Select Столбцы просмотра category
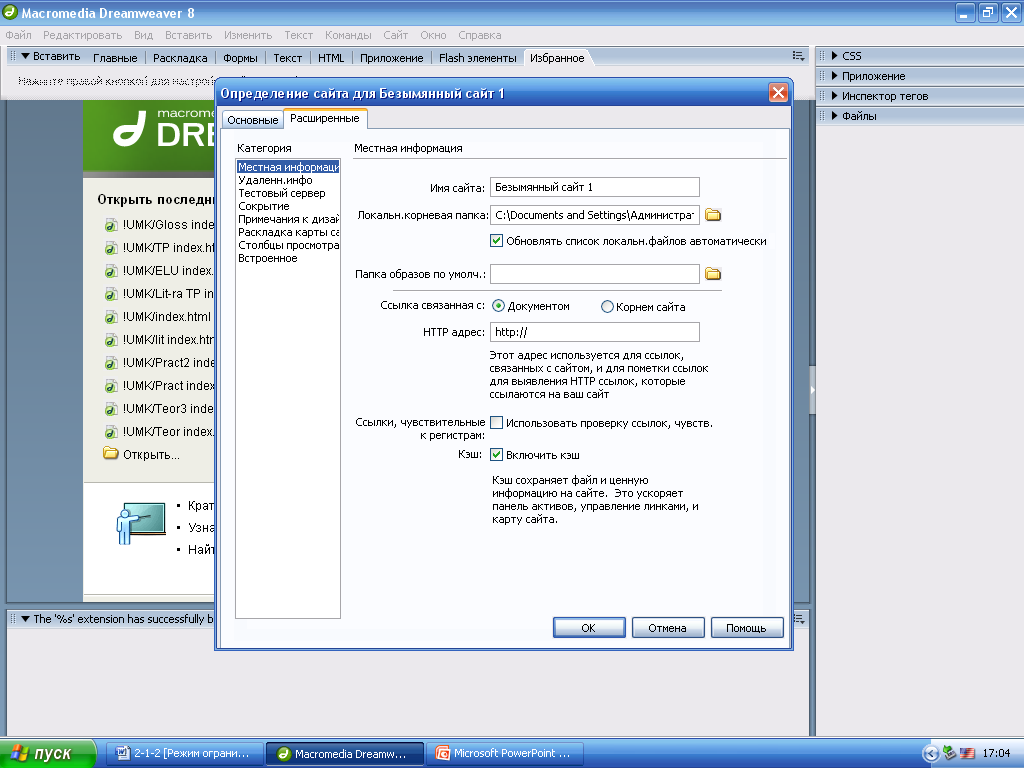Image resolution: width=1024 pixels, height=768 pixels. coord(288,246)
